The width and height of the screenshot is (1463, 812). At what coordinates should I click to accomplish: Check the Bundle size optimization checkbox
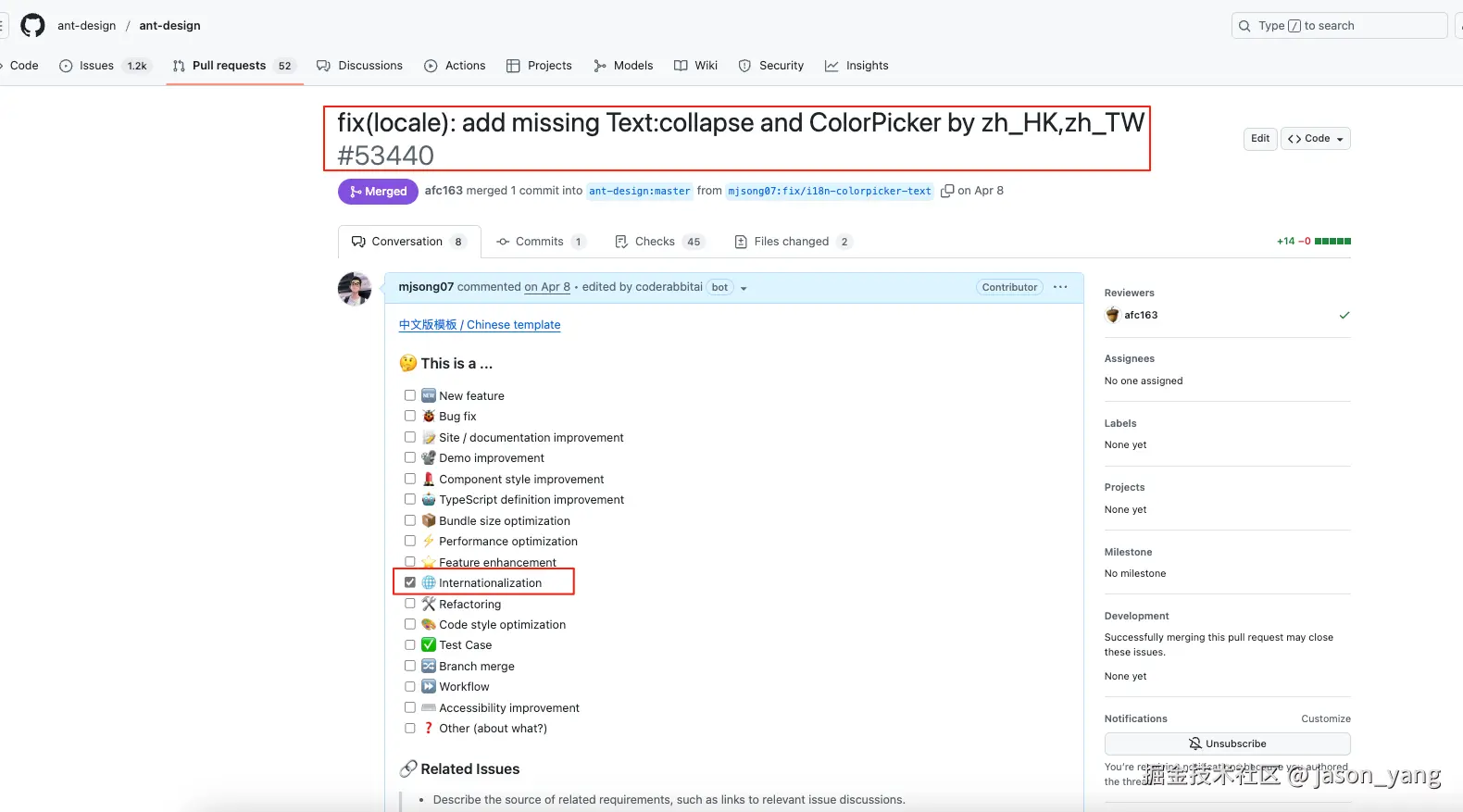click(410, 520)
